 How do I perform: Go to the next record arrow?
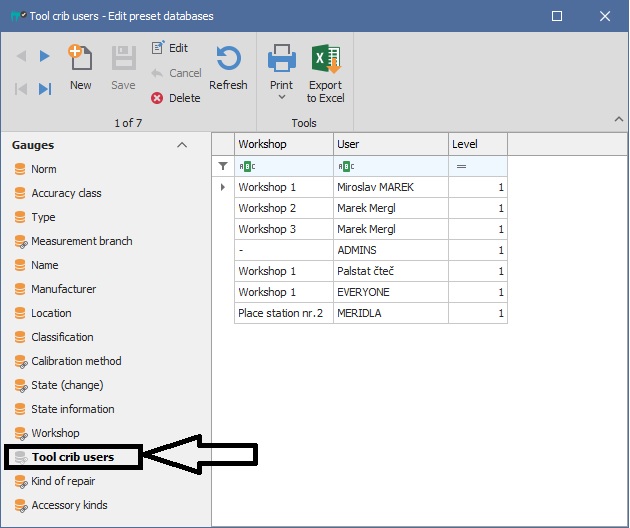[45, 55]
